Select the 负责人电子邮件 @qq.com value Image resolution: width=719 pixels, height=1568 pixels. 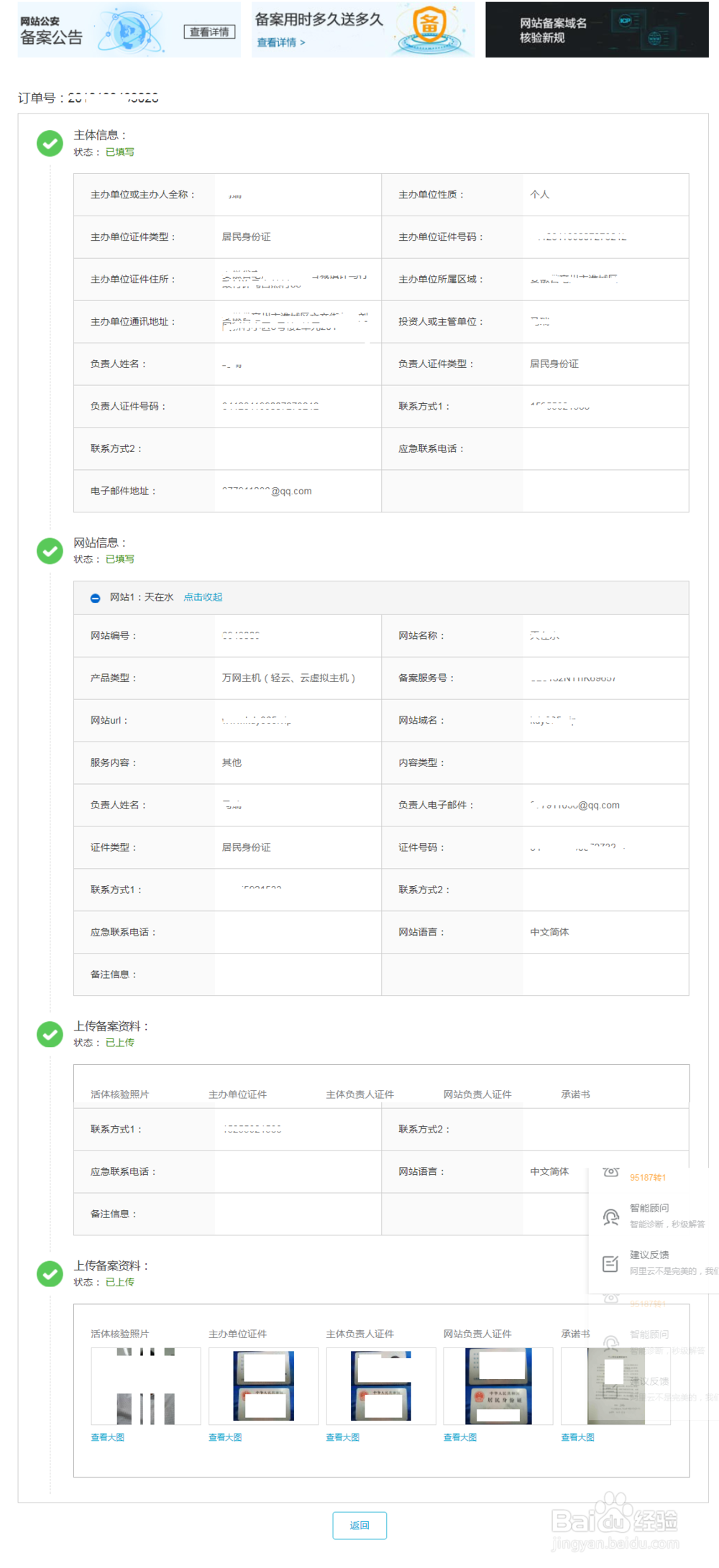tap(574, 806)
